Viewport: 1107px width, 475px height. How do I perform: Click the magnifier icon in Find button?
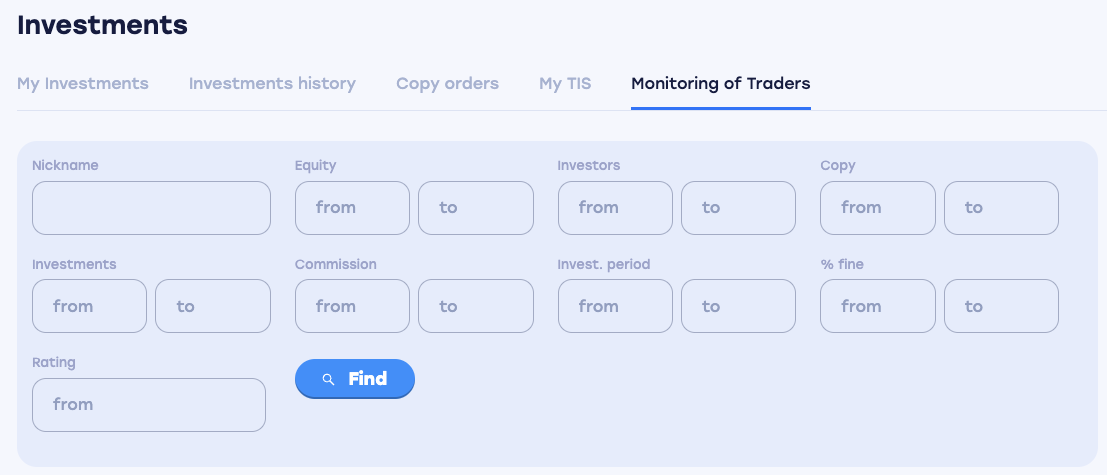pos(328,379)
